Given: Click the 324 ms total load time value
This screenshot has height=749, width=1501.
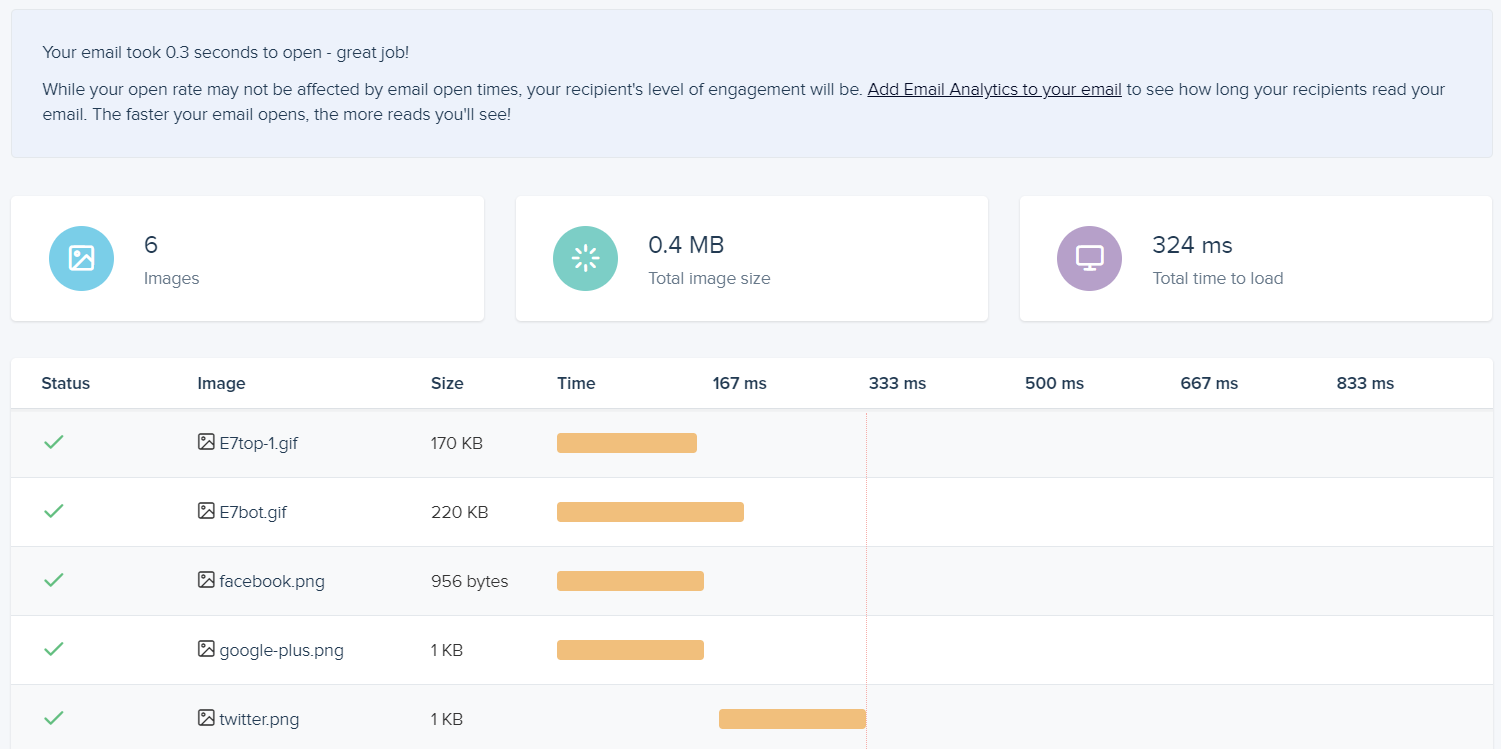Looking at the screenshot, I should coord(1192,245).
